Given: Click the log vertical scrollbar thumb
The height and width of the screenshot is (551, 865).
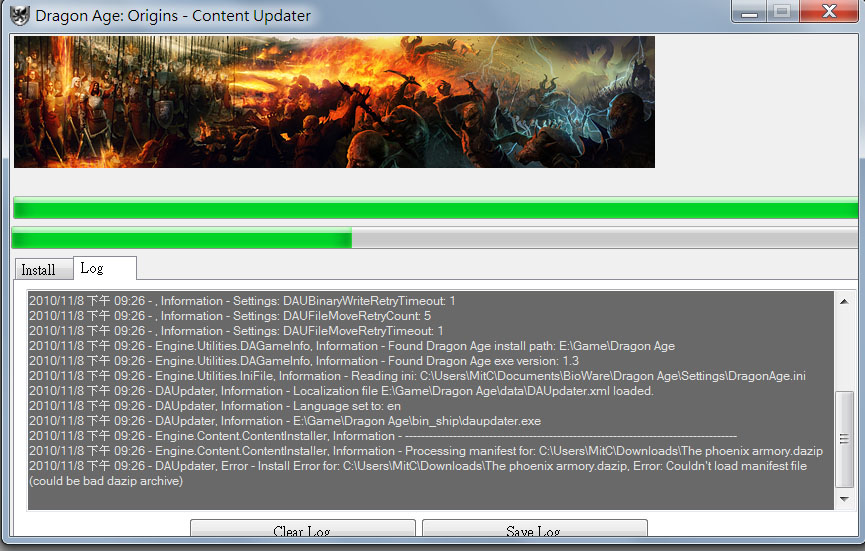Looking at the screenshot, I should 844,439.
